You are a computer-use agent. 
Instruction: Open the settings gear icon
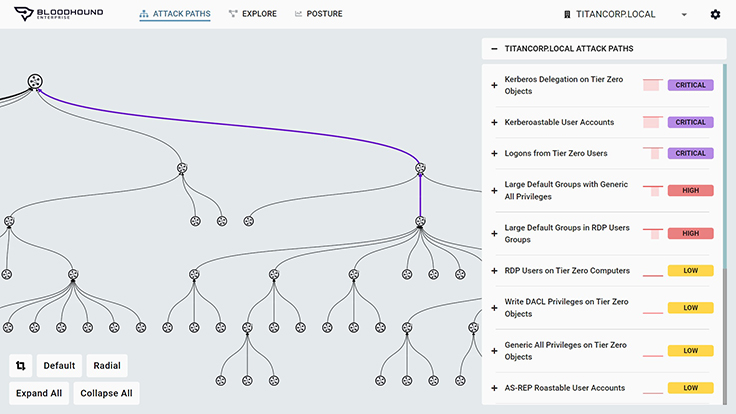pos(715,14)
